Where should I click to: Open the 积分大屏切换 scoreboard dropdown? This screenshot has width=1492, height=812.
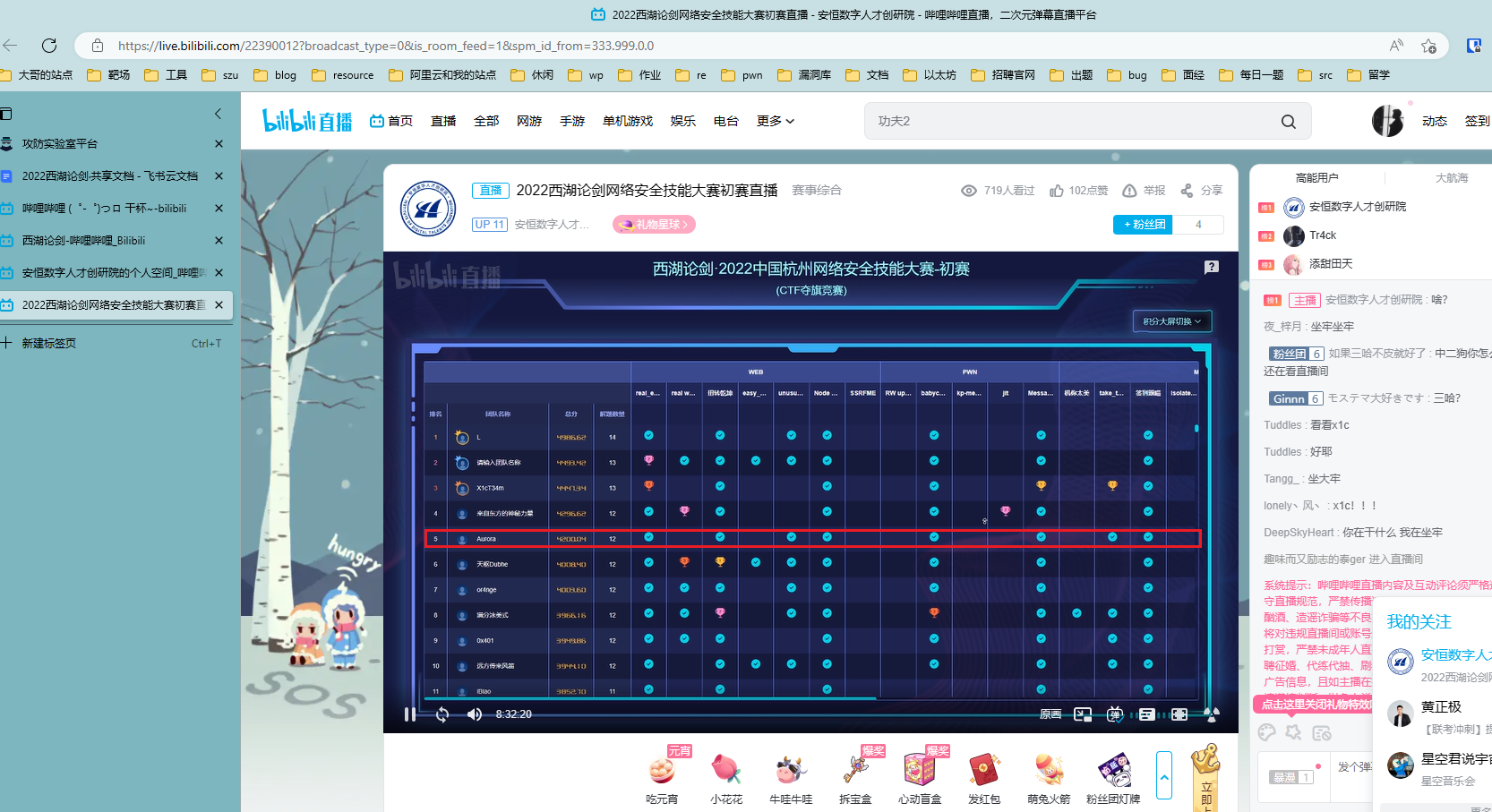[x=1172, y=321]
